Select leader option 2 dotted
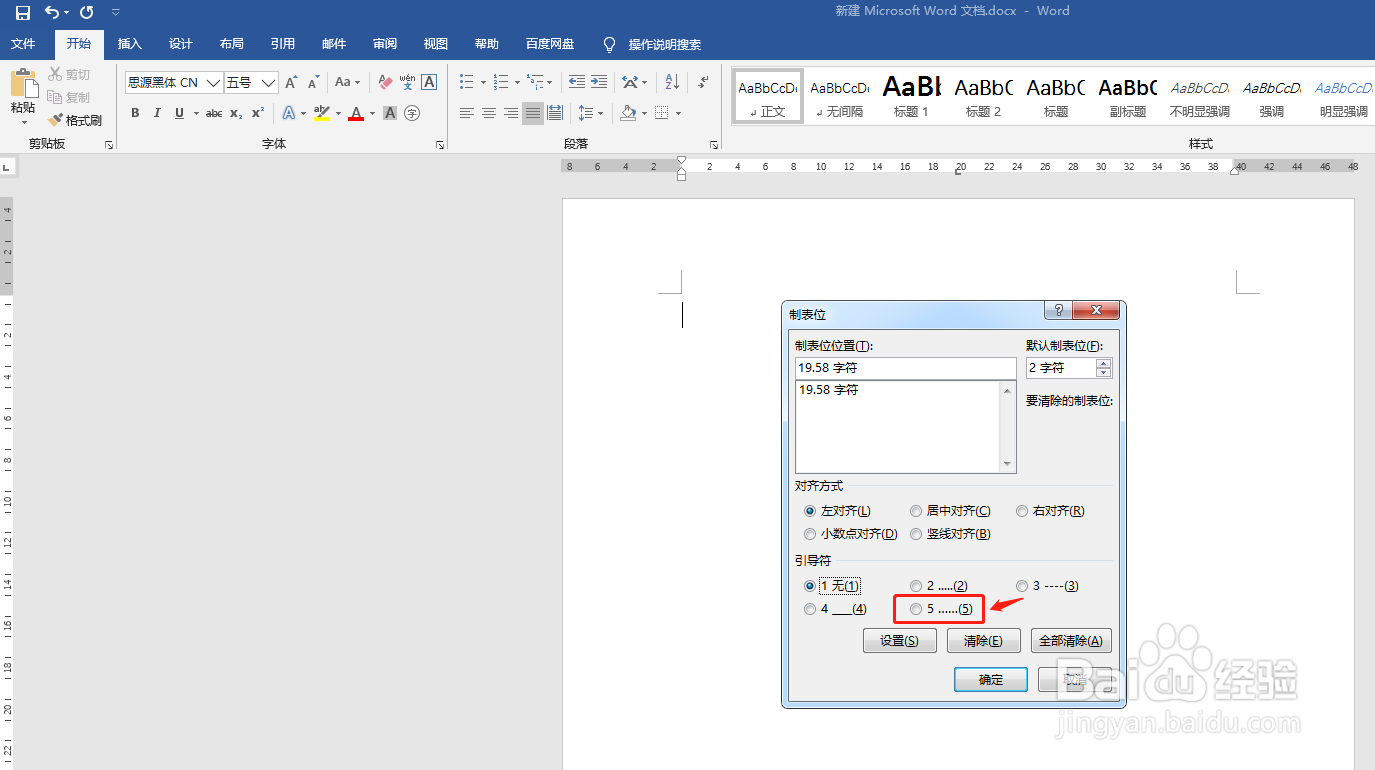1375x770 pixels. click(x=916, y=586)
